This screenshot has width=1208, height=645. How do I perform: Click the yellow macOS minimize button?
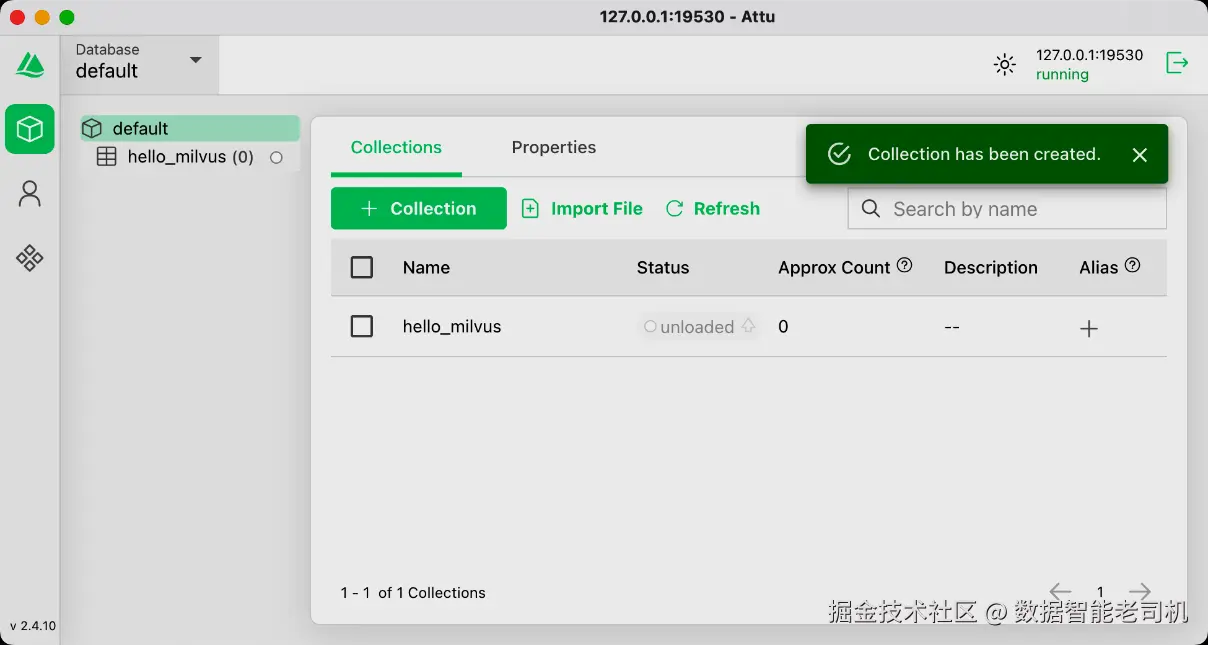tap(42, 17)
